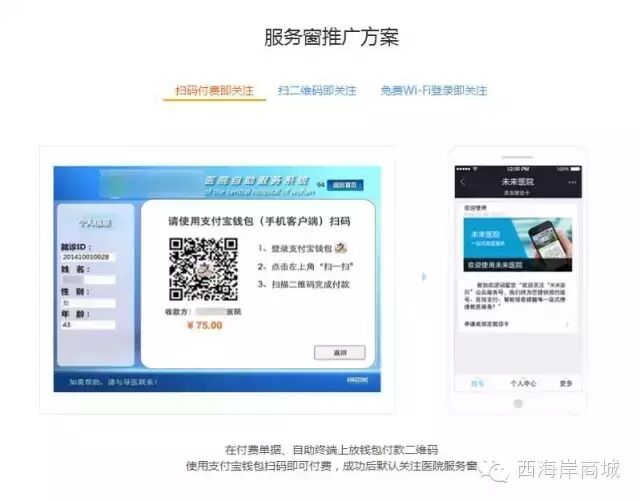The image size is (640, 501).
Task: Click the 返回首页 button in hospital header
Action: coord(344,185)
